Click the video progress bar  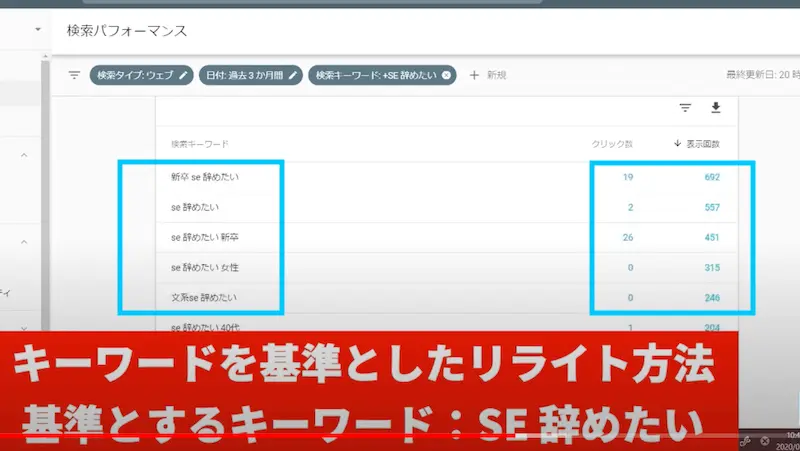(x=400, y=437)
